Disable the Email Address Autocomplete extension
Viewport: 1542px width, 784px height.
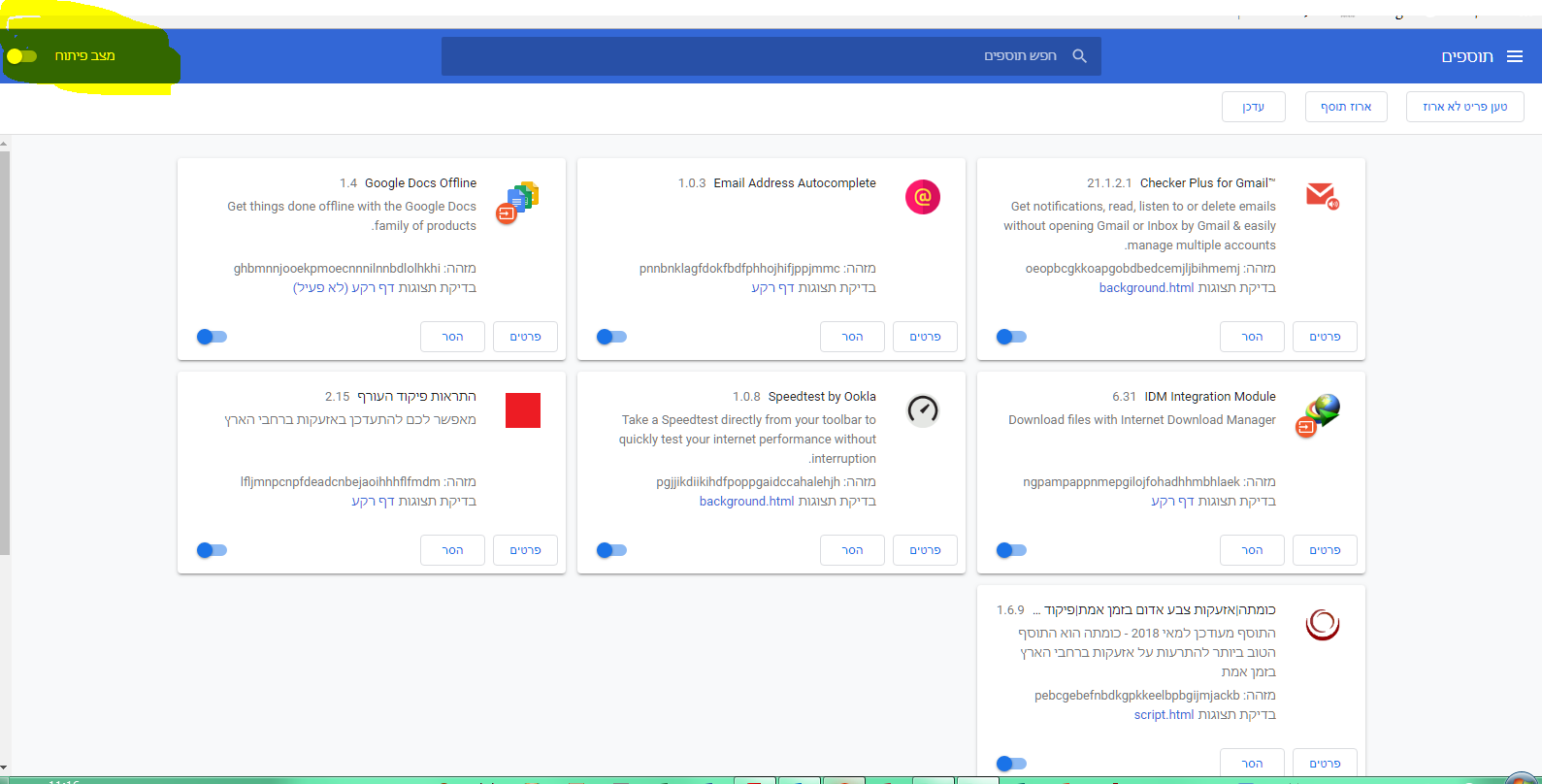pyautogui.click(x=611, y=337)
